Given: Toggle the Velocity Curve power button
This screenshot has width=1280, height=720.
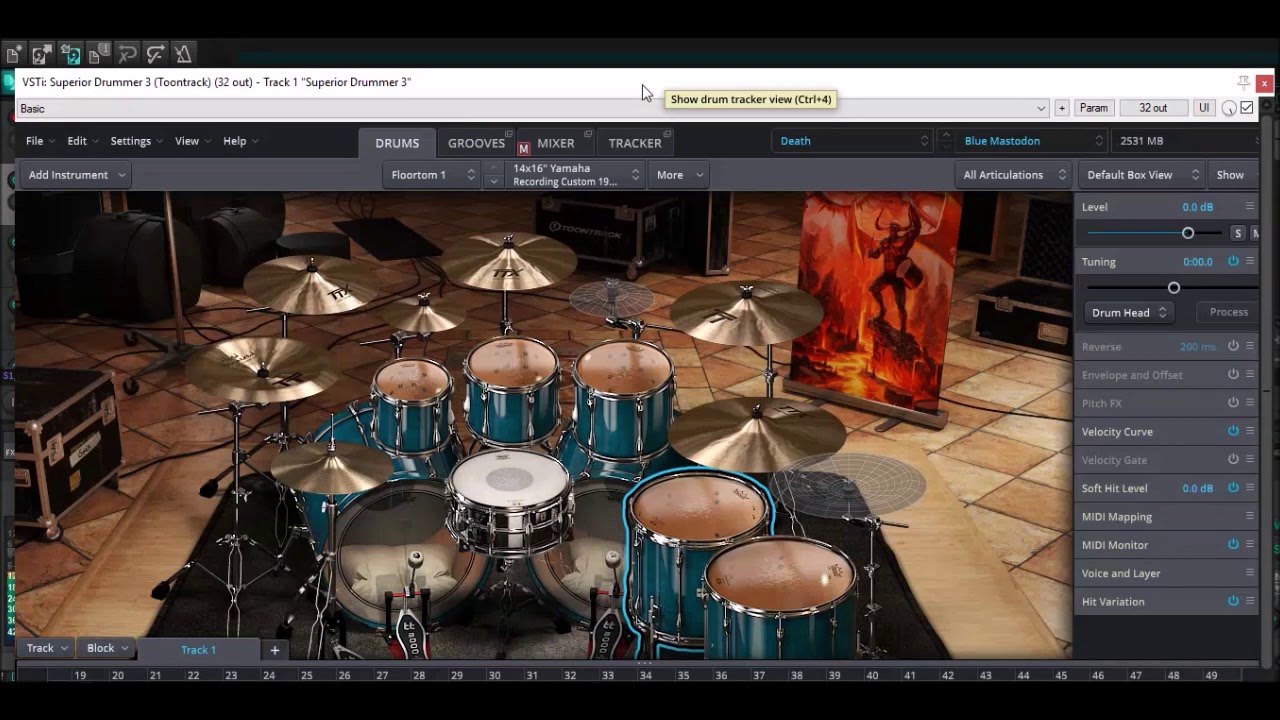Looking at the screenshot, I should tap(1233, 431).
